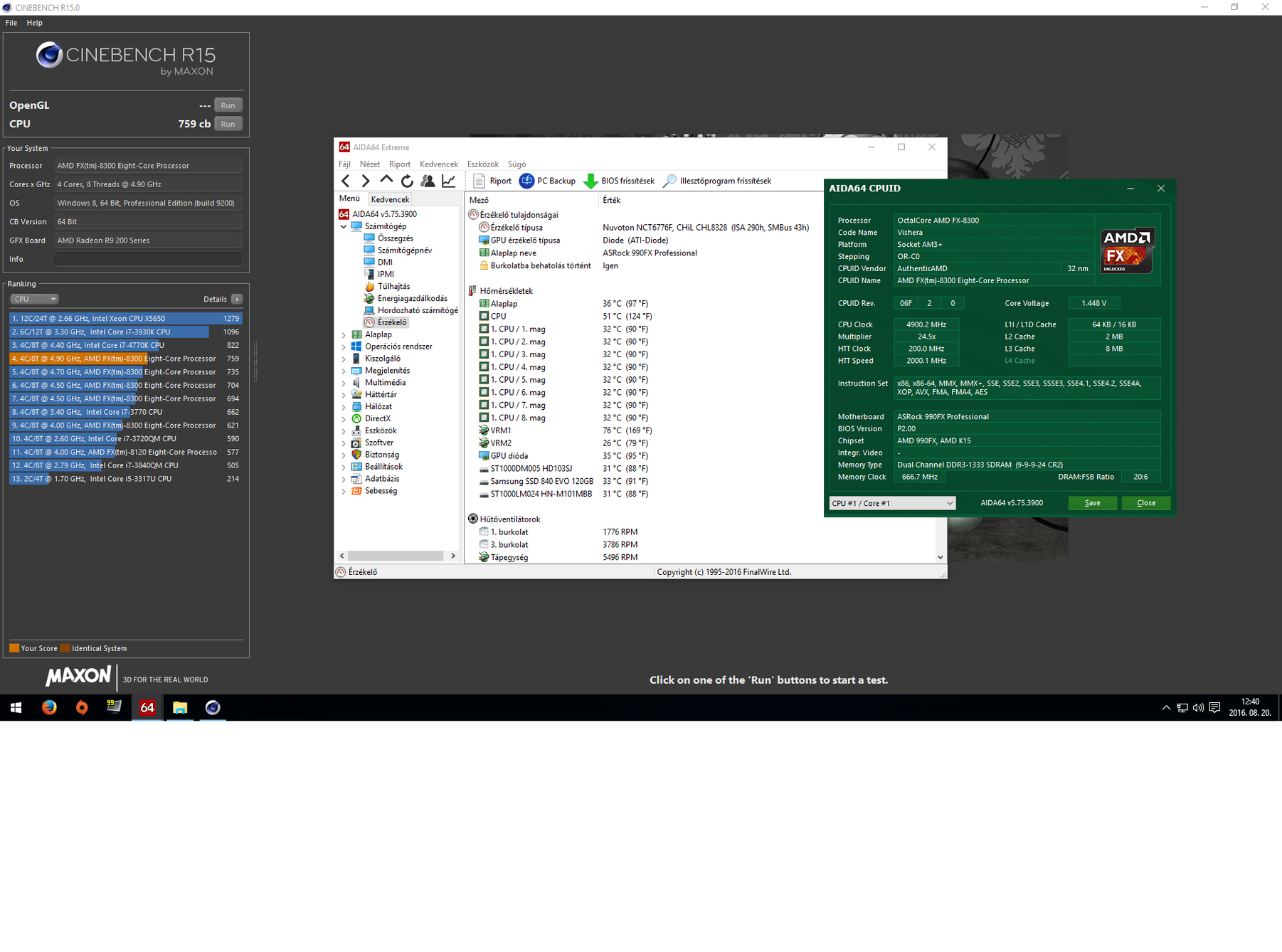The width and height of the screenshot is (1282, 952).
Task: Click the Cinebench Info input field
Action: click(148, 259)
